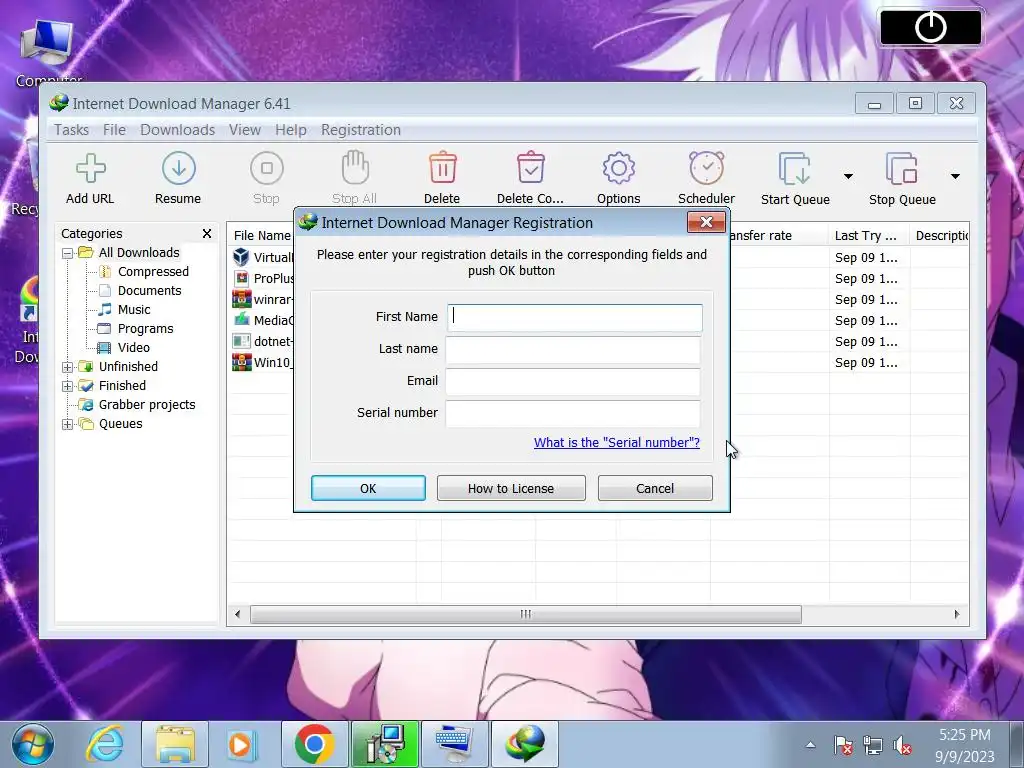Cancel the Registration dialog

tap(655, 488)
